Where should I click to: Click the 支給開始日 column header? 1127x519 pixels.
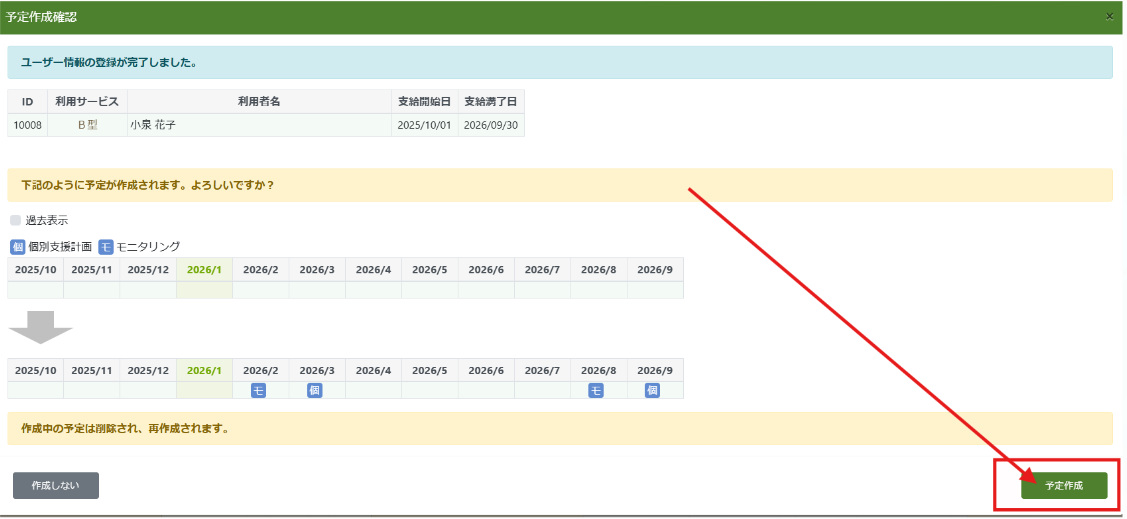click(x=424, y=102)
